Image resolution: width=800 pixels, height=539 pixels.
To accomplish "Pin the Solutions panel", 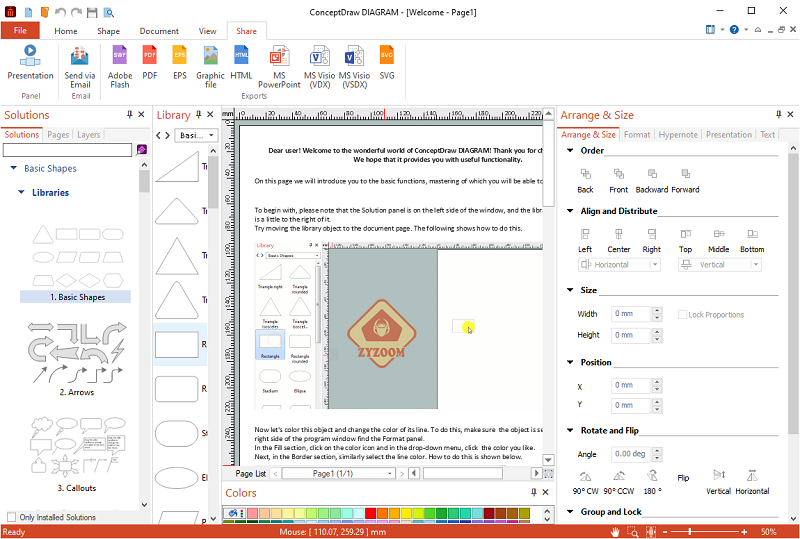I will tap(130, 115).
